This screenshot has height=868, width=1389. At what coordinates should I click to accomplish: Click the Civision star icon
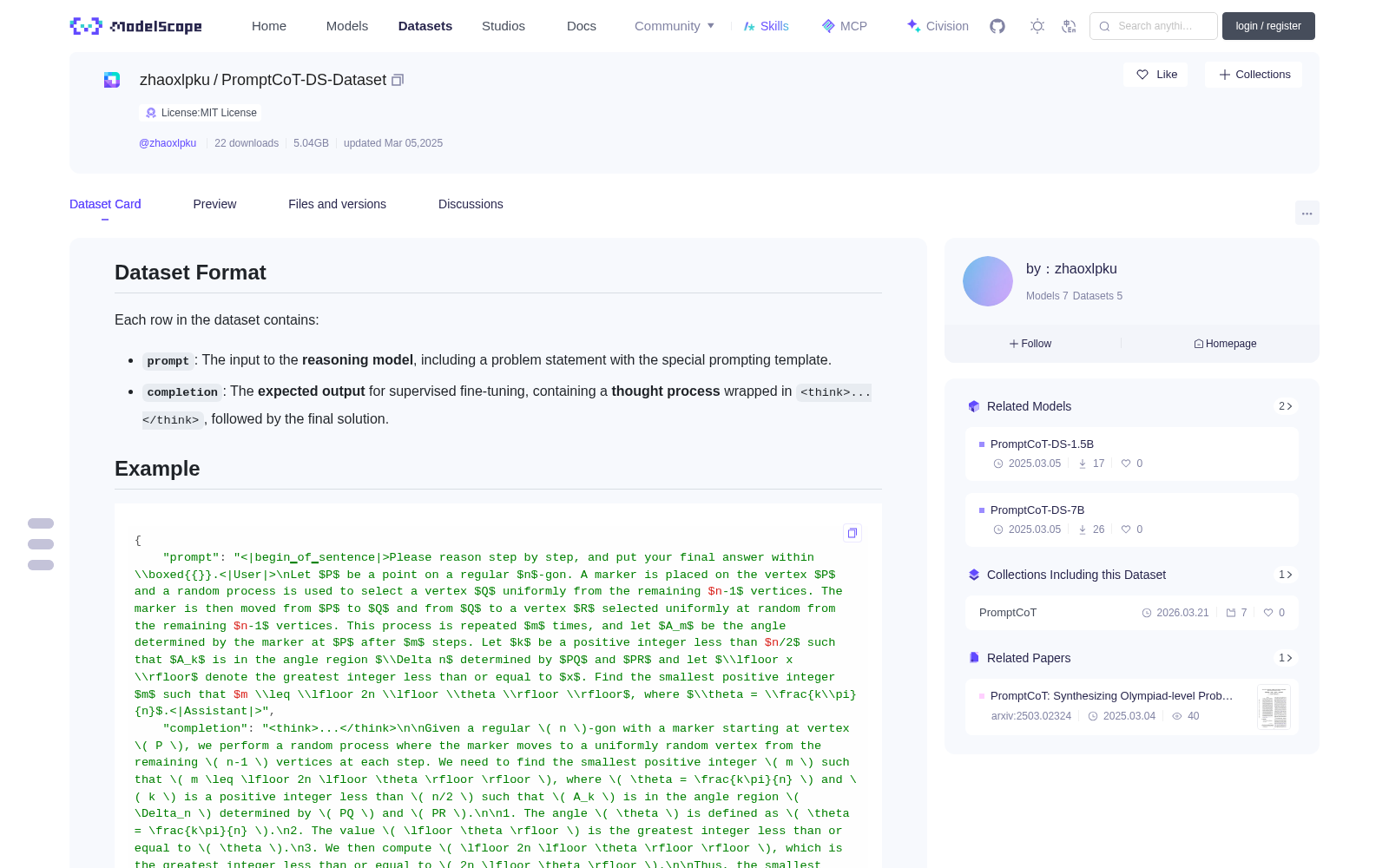(913, 26)
